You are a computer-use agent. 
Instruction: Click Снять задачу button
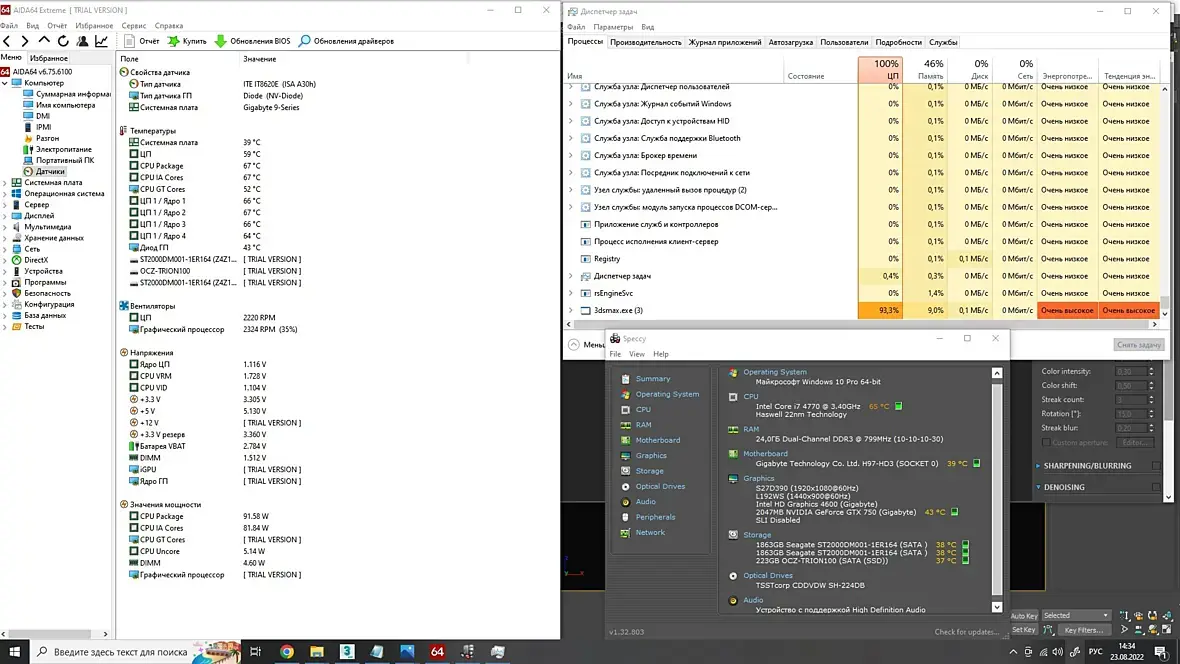click(1139, 345)
